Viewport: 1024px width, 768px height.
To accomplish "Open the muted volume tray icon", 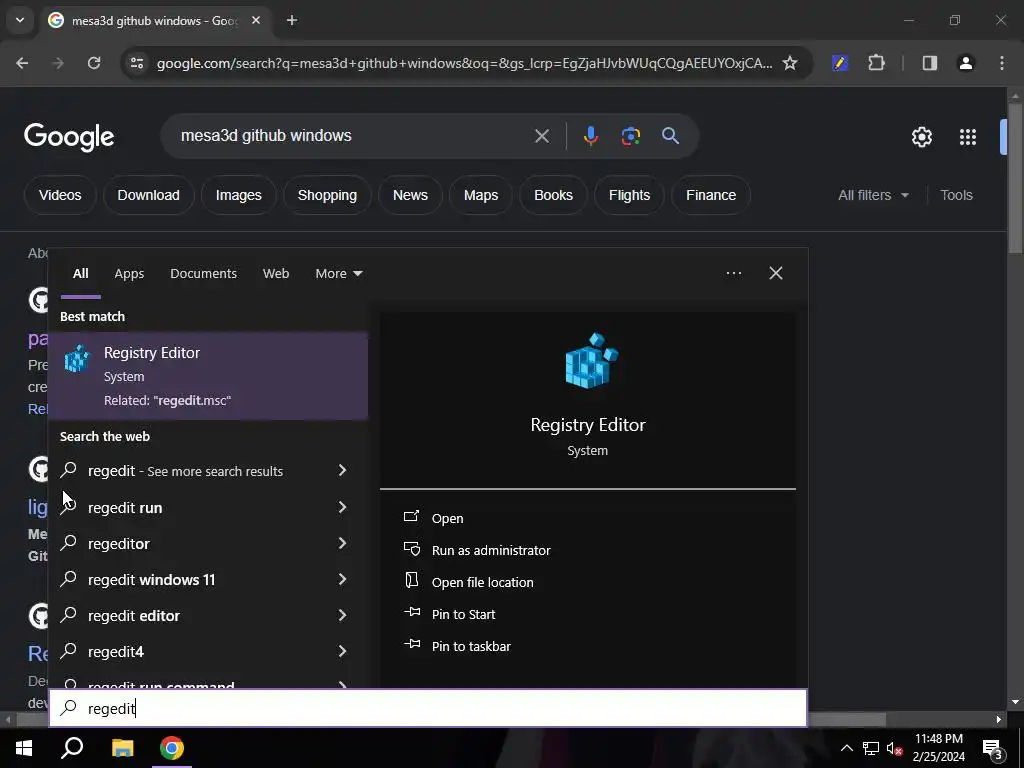I will point(895,748).
